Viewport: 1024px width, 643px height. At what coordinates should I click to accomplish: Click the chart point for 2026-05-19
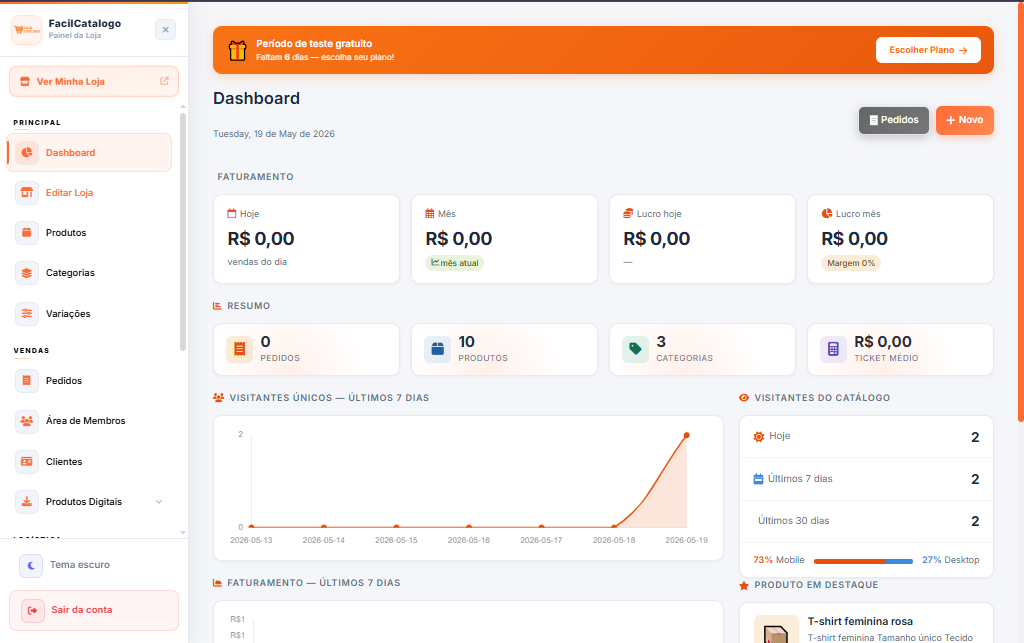click(x=686, y=435)
